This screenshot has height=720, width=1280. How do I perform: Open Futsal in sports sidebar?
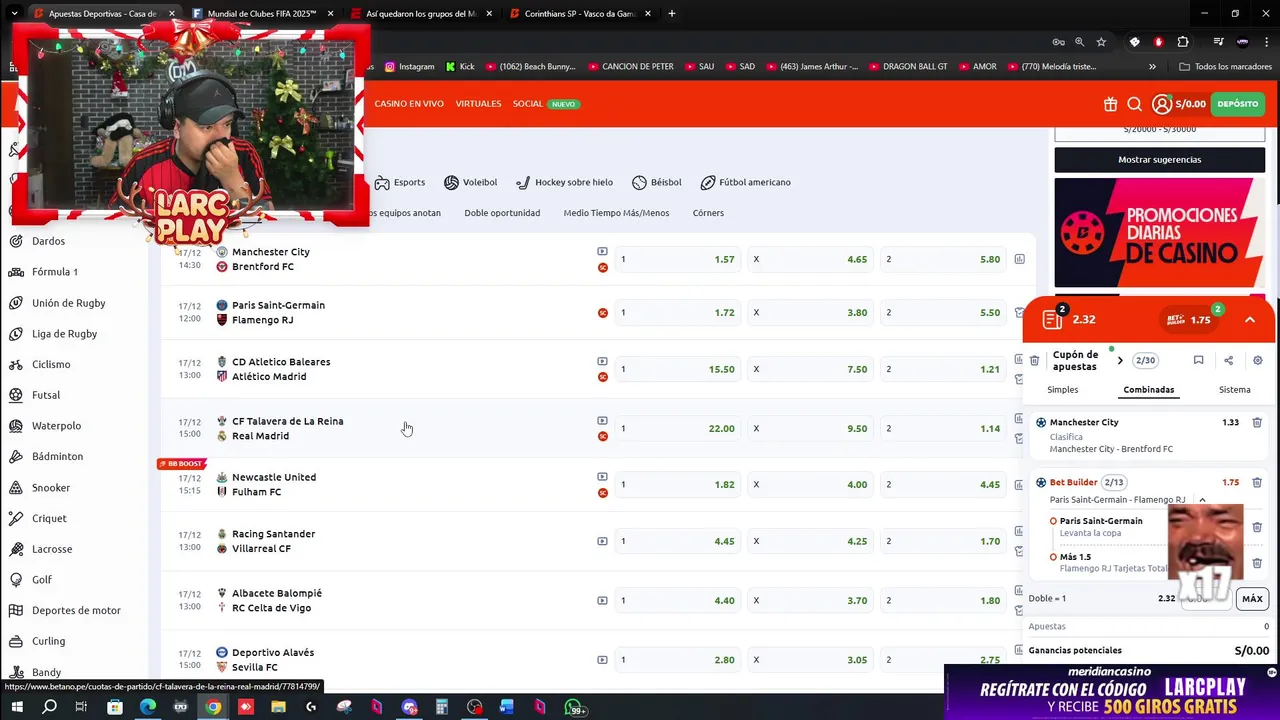(x=46, y=395)
